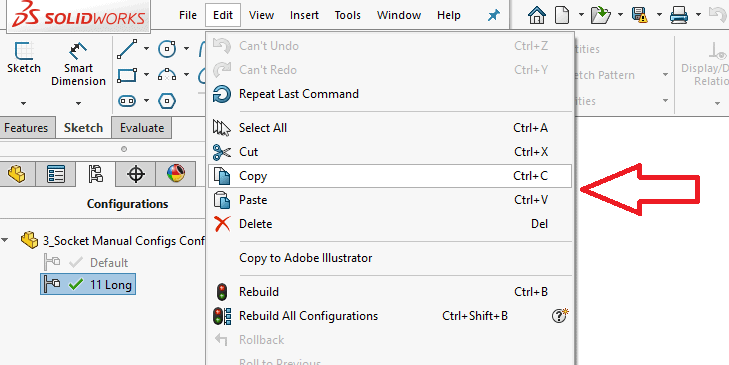Switch to the Sketch tab
This screenshot has width=729, height=365.
click(83, 128)
